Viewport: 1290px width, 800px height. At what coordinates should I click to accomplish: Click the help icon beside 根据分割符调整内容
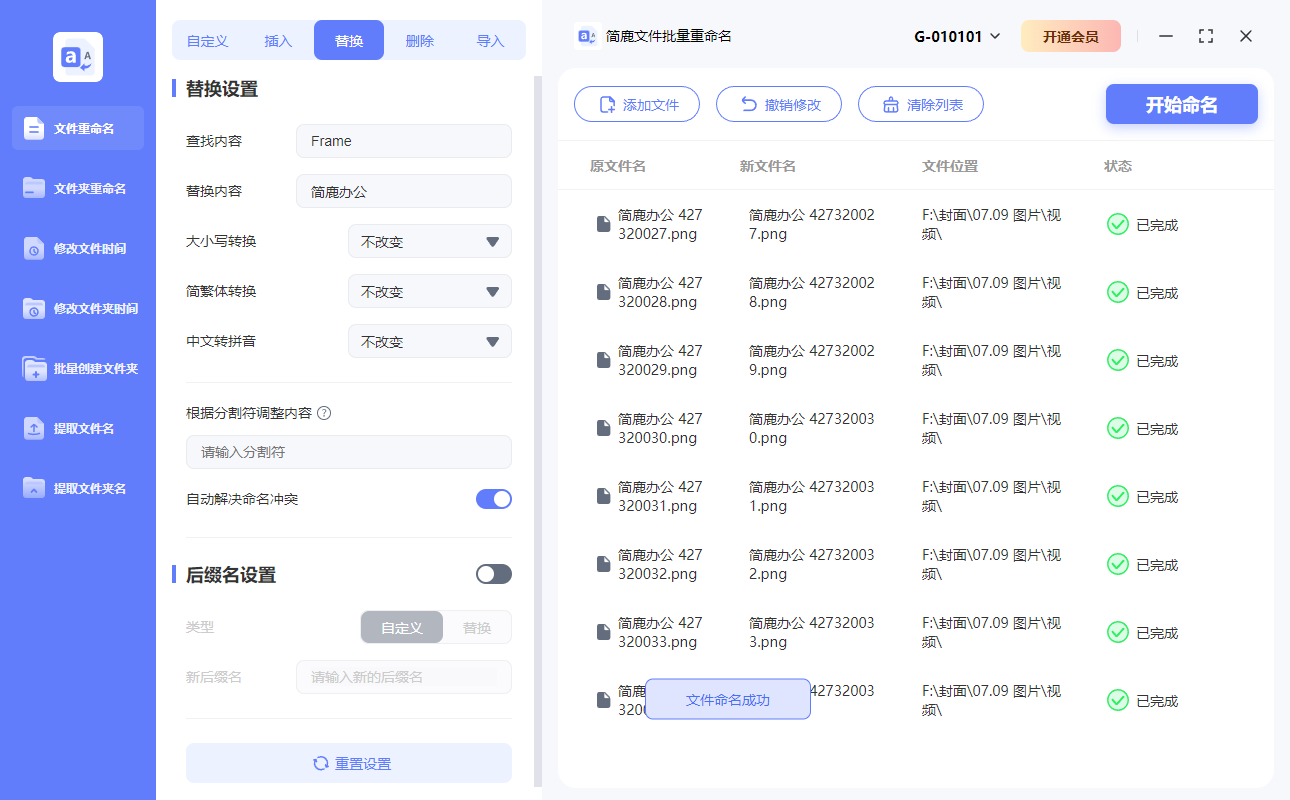pyautogui.click(x=324, y=413)
